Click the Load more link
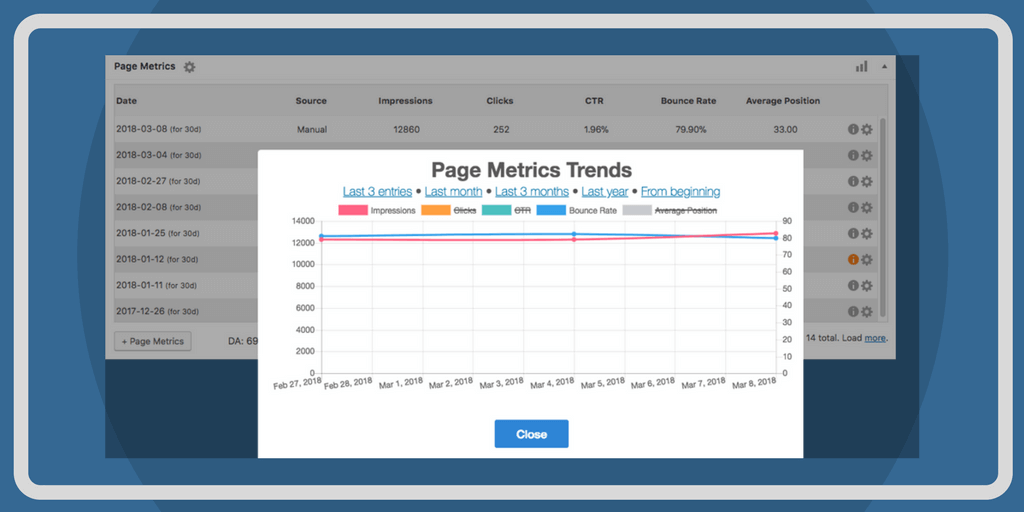The width and height of the screenshot is (1024, 512). (x=875, y=339)
